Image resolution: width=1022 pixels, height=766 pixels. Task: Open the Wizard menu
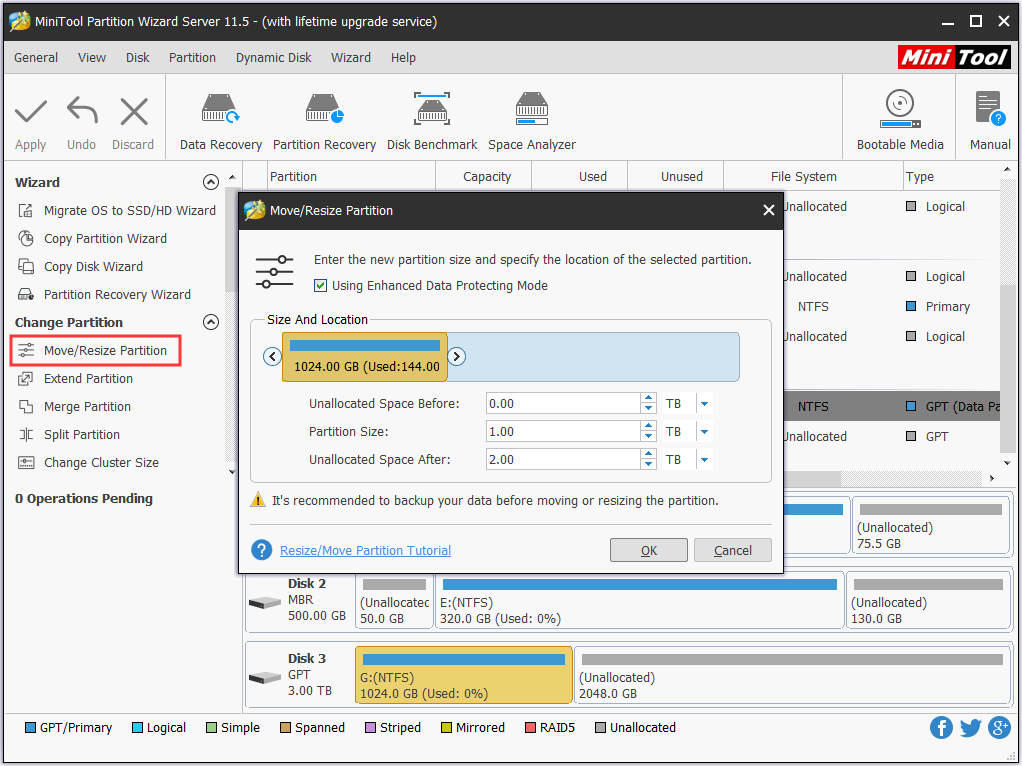pos(351,57)
